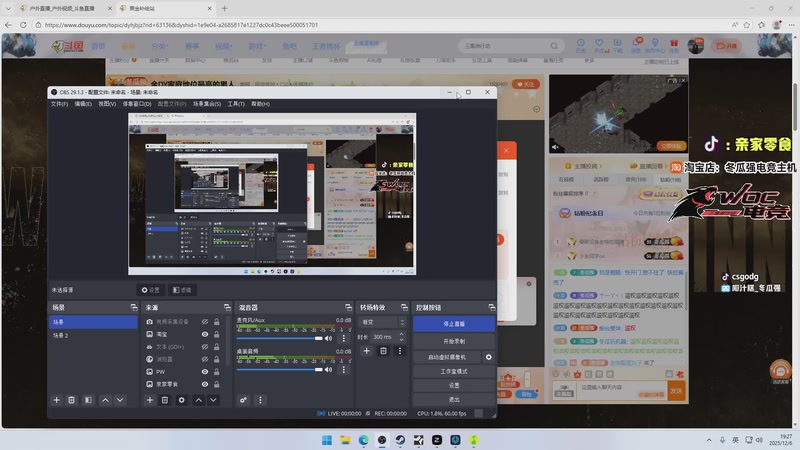The height and width of the screenshot is (450, 800).
Task: Click search magnifier in Douyu search box
Action: coord(554,46)
